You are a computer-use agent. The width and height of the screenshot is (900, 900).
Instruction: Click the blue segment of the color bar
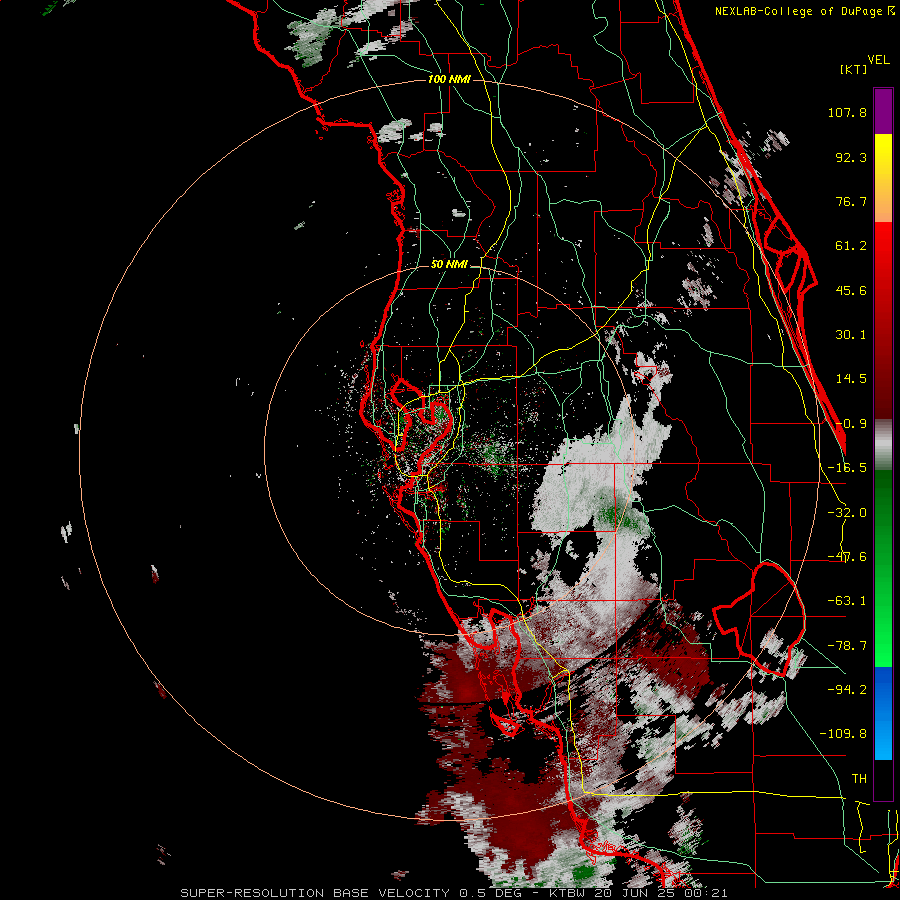pos(883,713)
